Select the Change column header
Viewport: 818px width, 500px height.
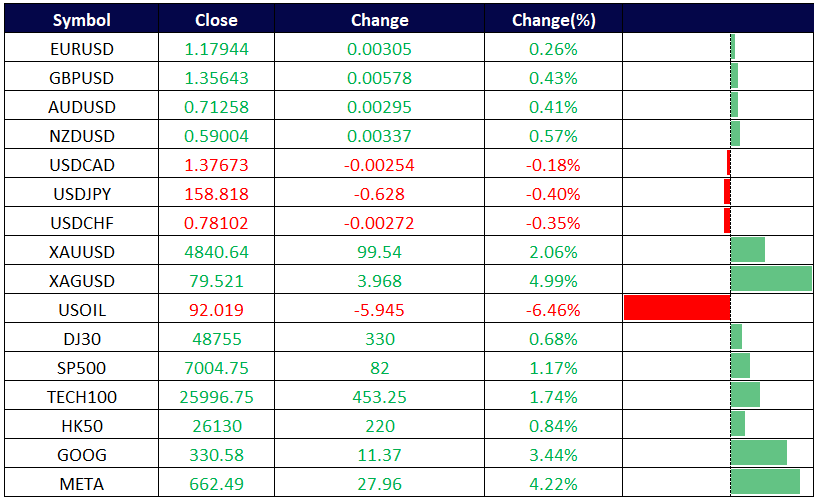tap(380, 20)
